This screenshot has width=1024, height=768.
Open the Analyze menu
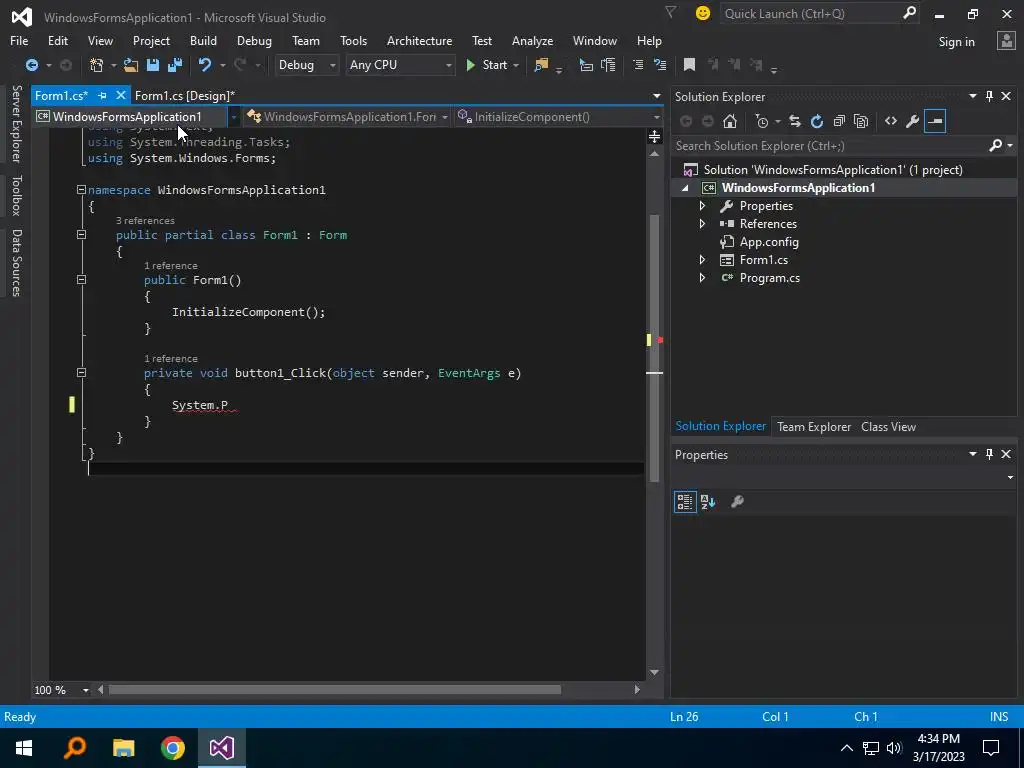point(532,40)
